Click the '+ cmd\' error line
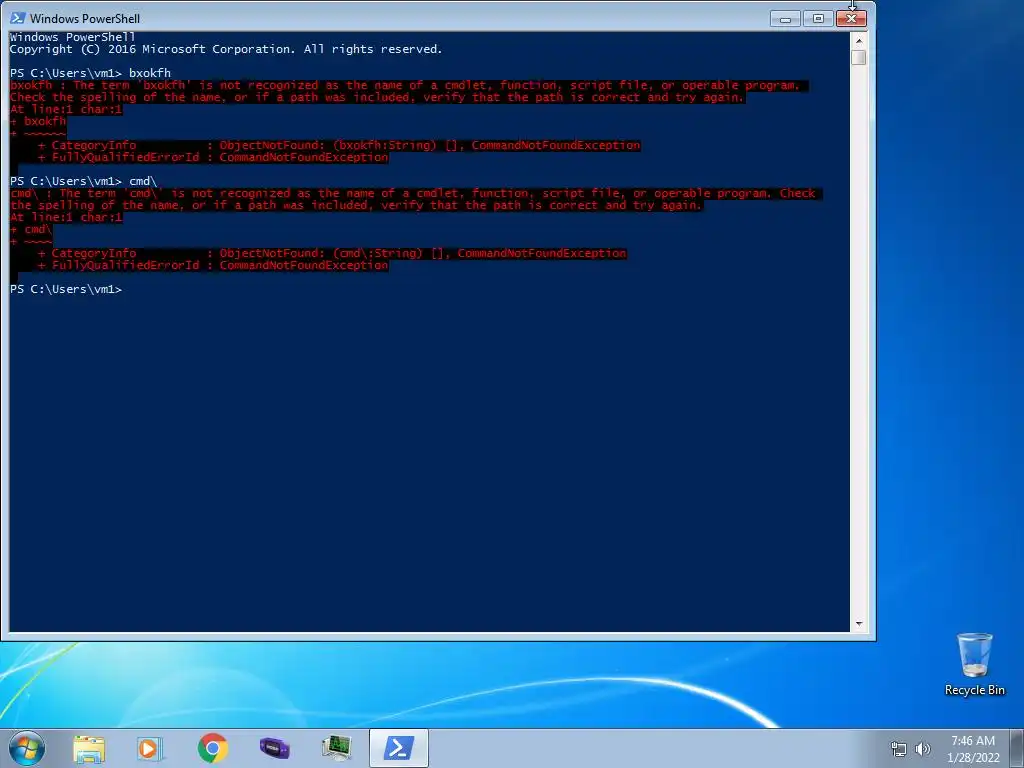The image size is (1024, 768). click(31, 229)
